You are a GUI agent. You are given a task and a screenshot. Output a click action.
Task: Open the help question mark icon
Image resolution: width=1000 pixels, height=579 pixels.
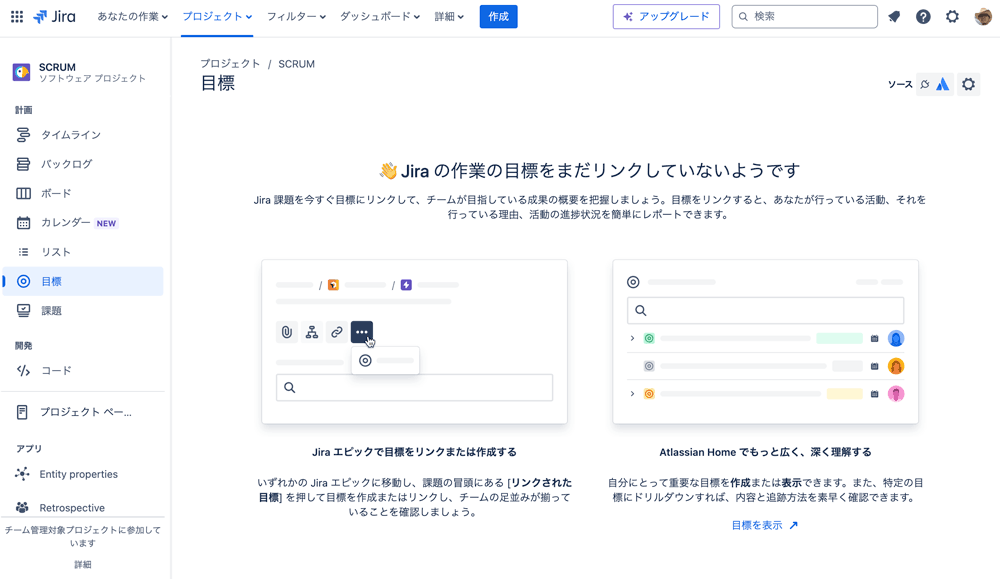click(923, 17)
